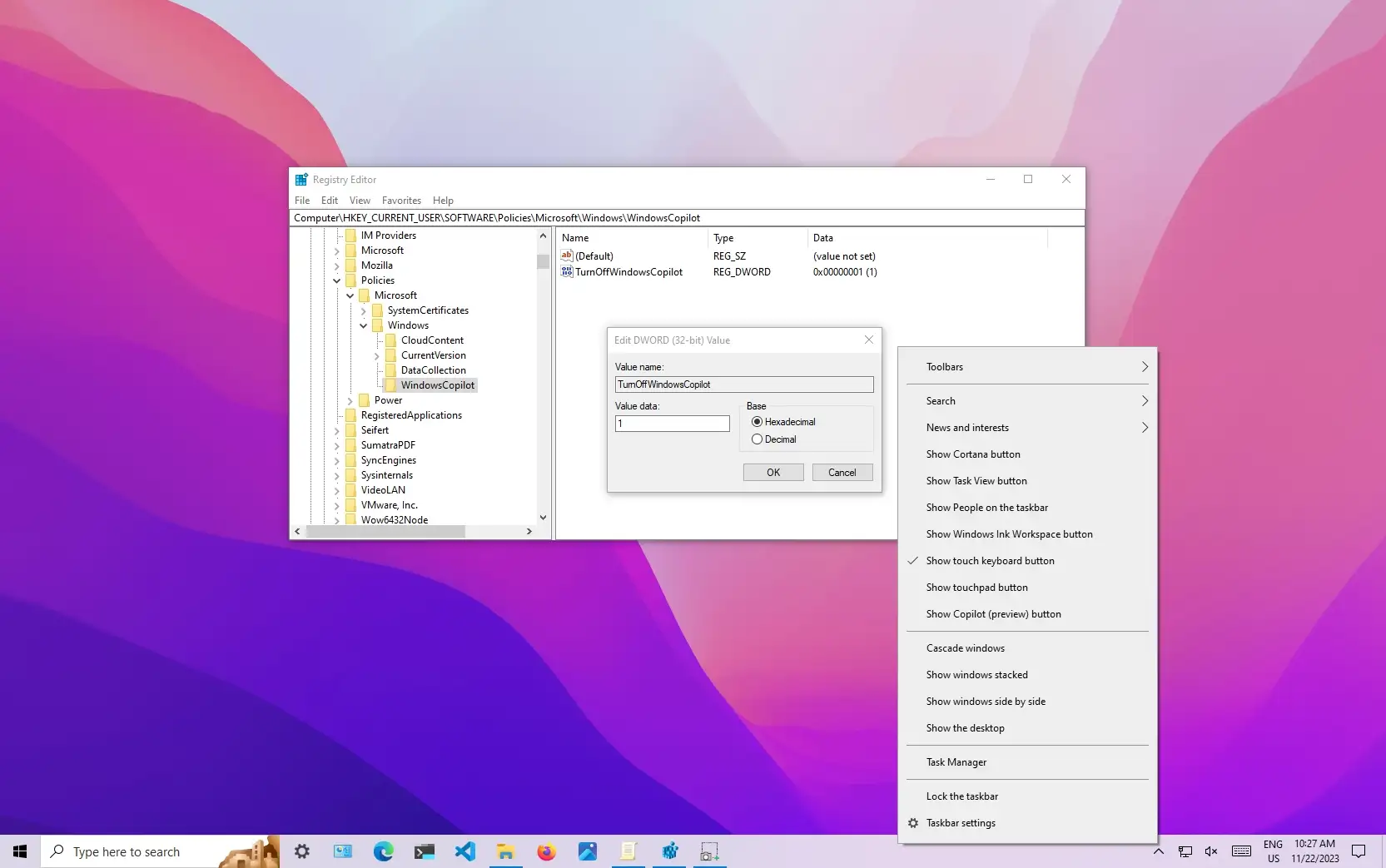Image resolution: width=1386 pixels, height=868 pixels.
Task: Toggle Show Copilot (preview) button
Action: point(1027,614)
